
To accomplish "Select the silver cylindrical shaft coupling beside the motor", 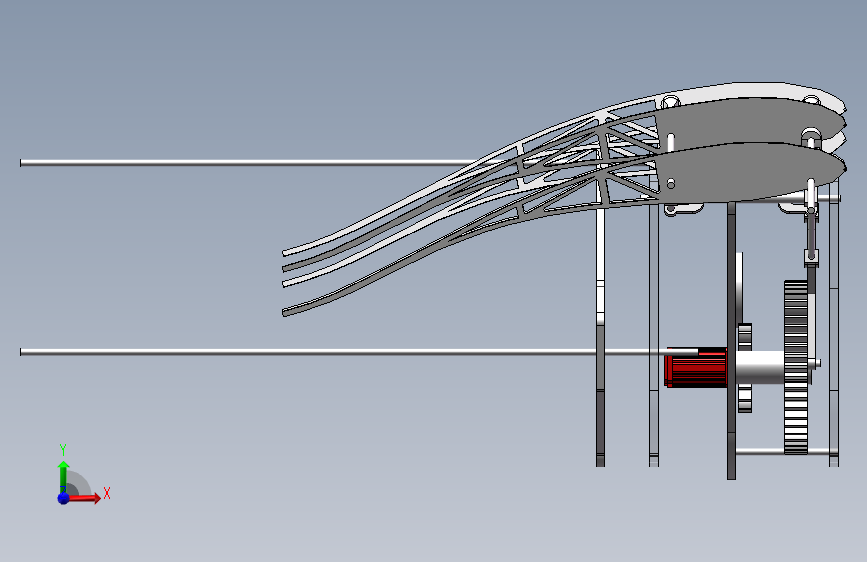I will pyautogui.click(x=759, y=367).
